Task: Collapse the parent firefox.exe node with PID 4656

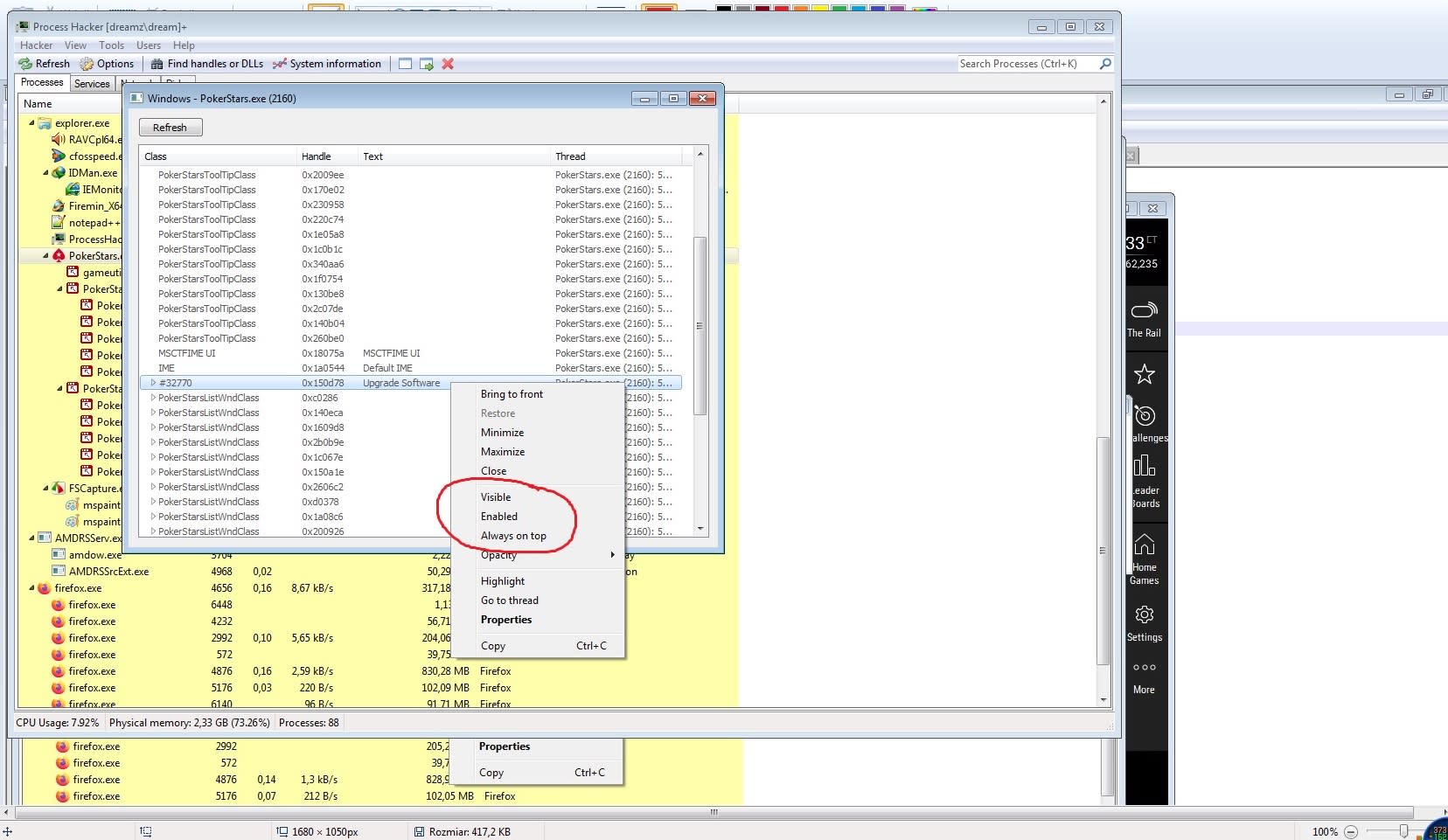Action: click(31, 588)
